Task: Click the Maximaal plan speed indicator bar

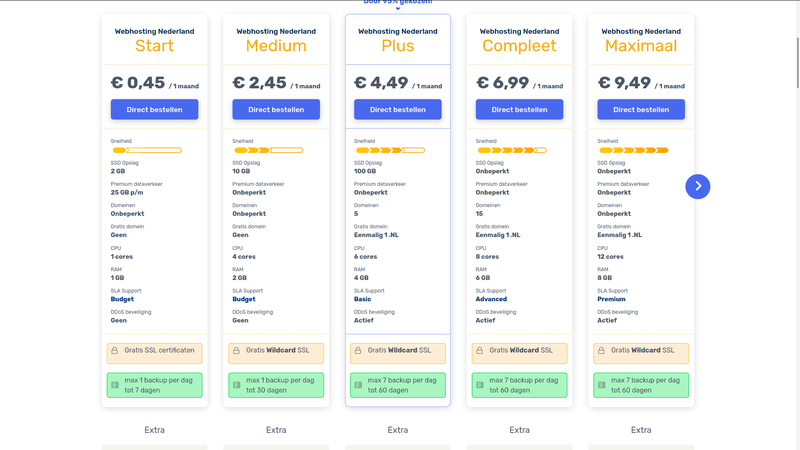Action: 633,151
